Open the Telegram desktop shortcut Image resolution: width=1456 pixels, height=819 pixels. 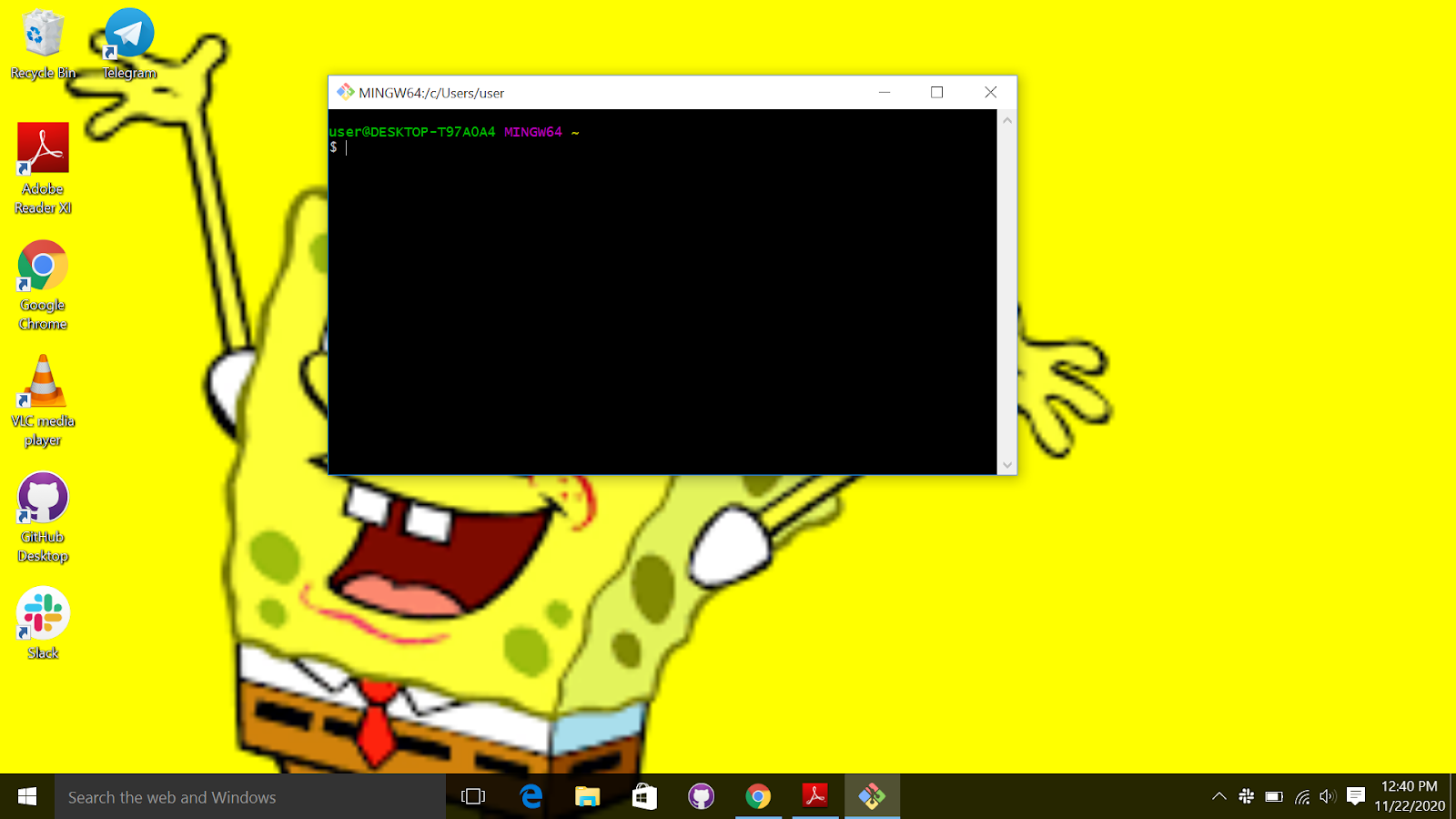pos(129,44)
